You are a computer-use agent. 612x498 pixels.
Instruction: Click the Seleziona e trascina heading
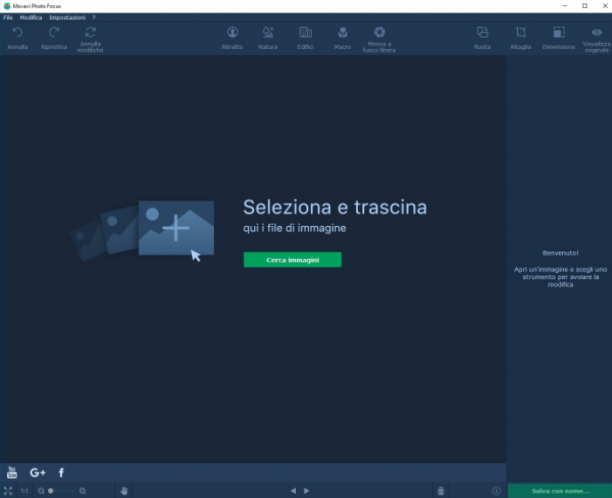335,207
